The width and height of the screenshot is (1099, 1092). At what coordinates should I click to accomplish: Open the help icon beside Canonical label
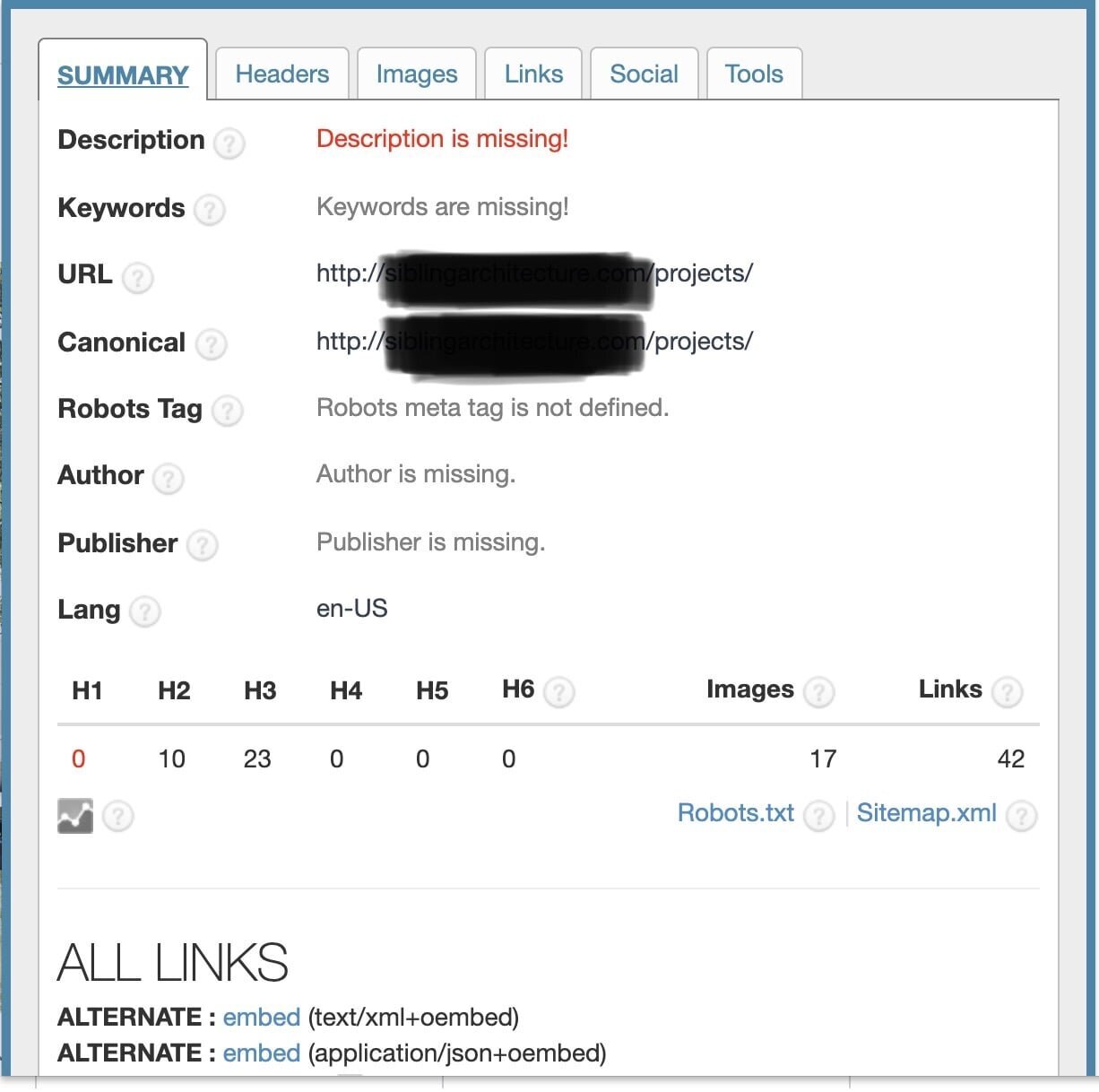pos(211,344)
